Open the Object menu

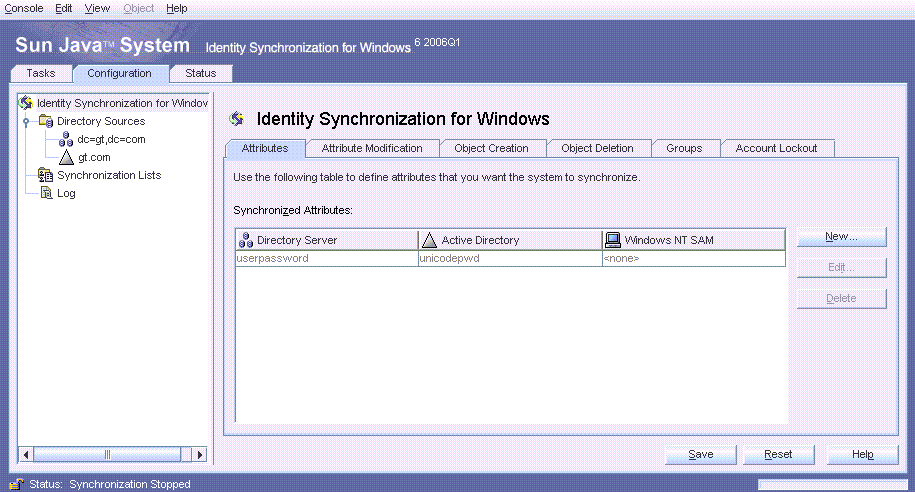[x=138, y=8]
